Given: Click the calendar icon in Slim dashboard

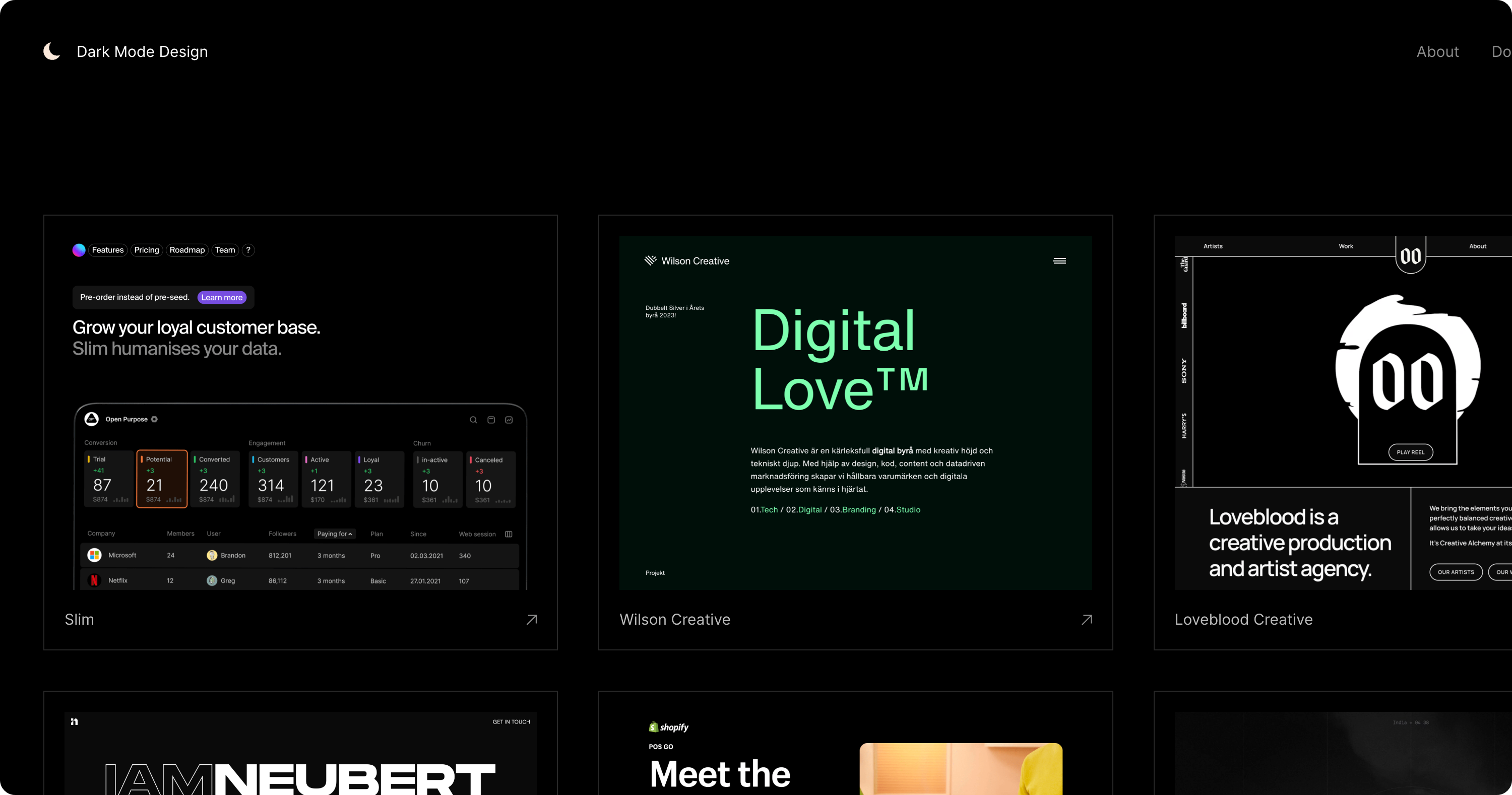Looking at the screenshot, I should [491, 420].
